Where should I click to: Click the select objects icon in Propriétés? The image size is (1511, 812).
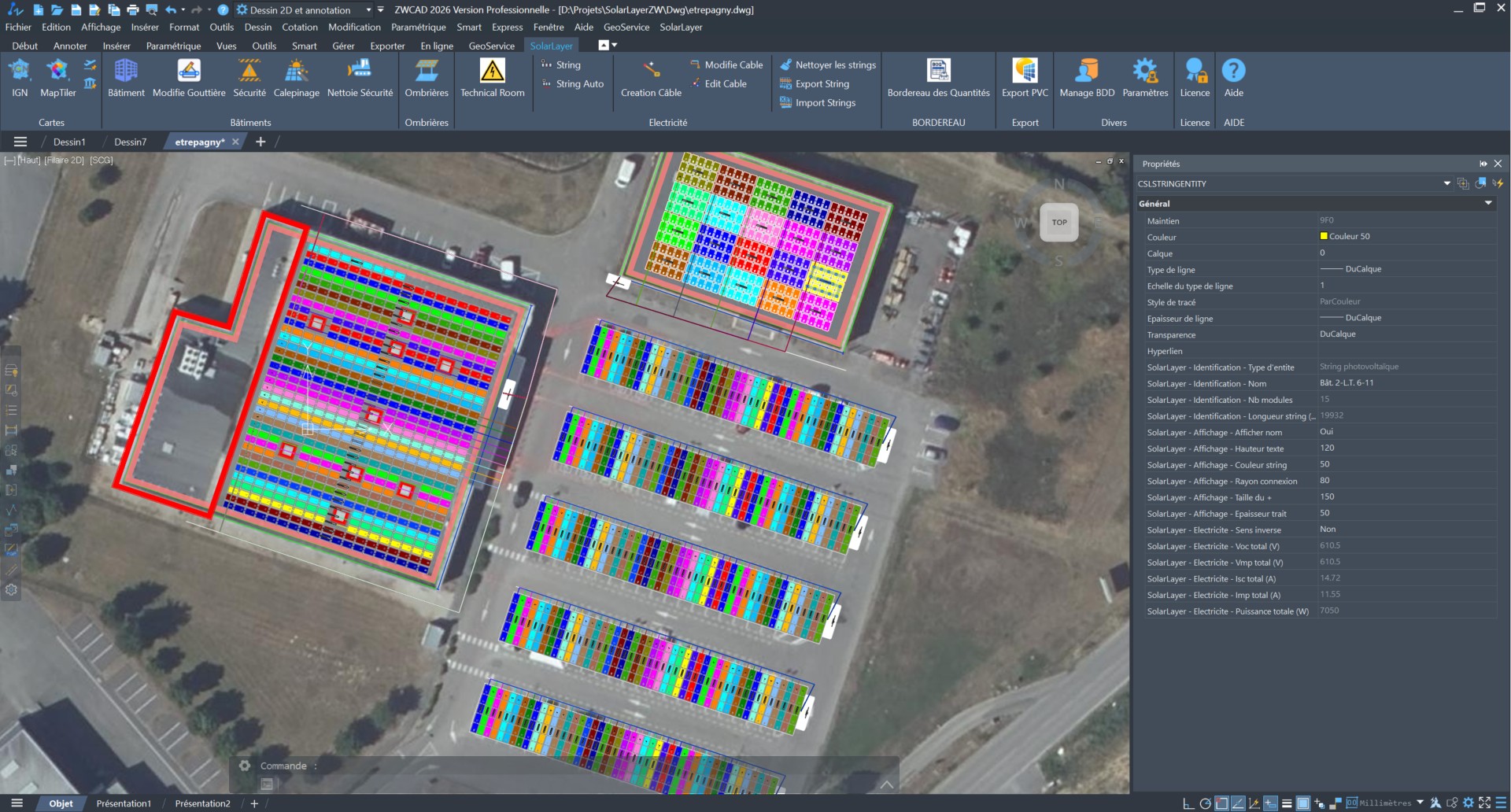click(x=1480, y=183)
